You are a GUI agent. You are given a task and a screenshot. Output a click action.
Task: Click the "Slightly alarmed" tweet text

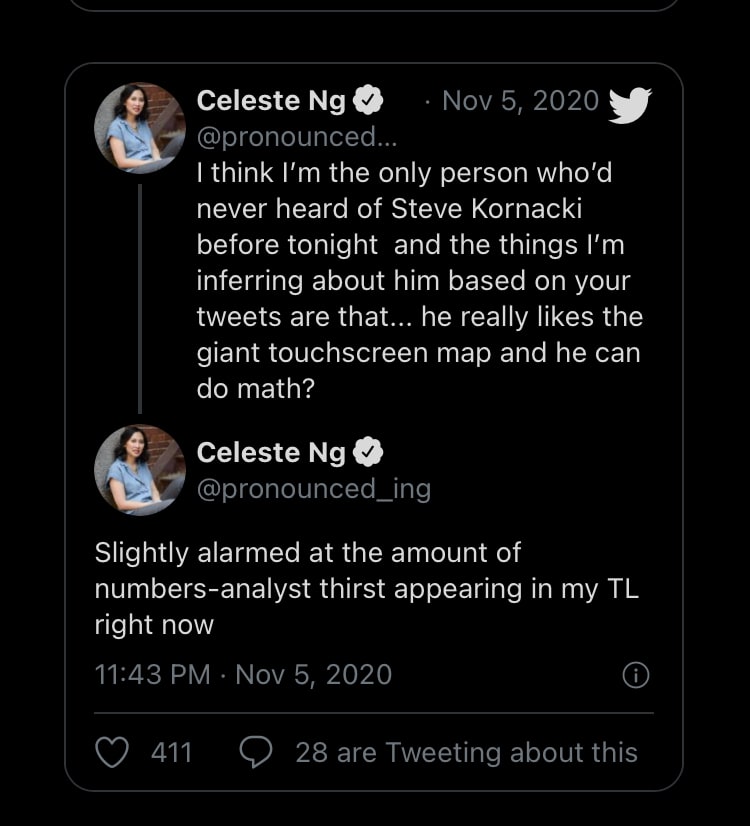tap(366, 588)
